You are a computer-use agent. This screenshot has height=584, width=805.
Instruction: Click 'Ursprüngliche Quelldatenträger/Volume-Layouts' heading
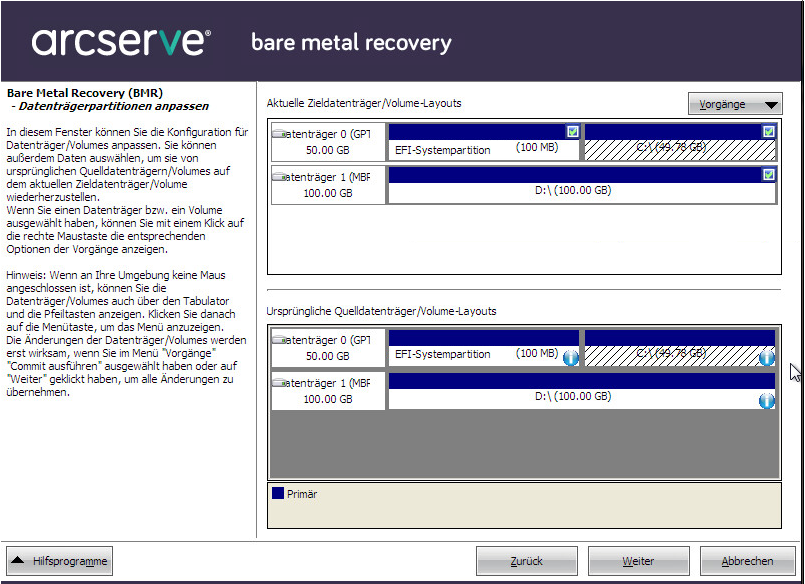[x=381, y=311]
